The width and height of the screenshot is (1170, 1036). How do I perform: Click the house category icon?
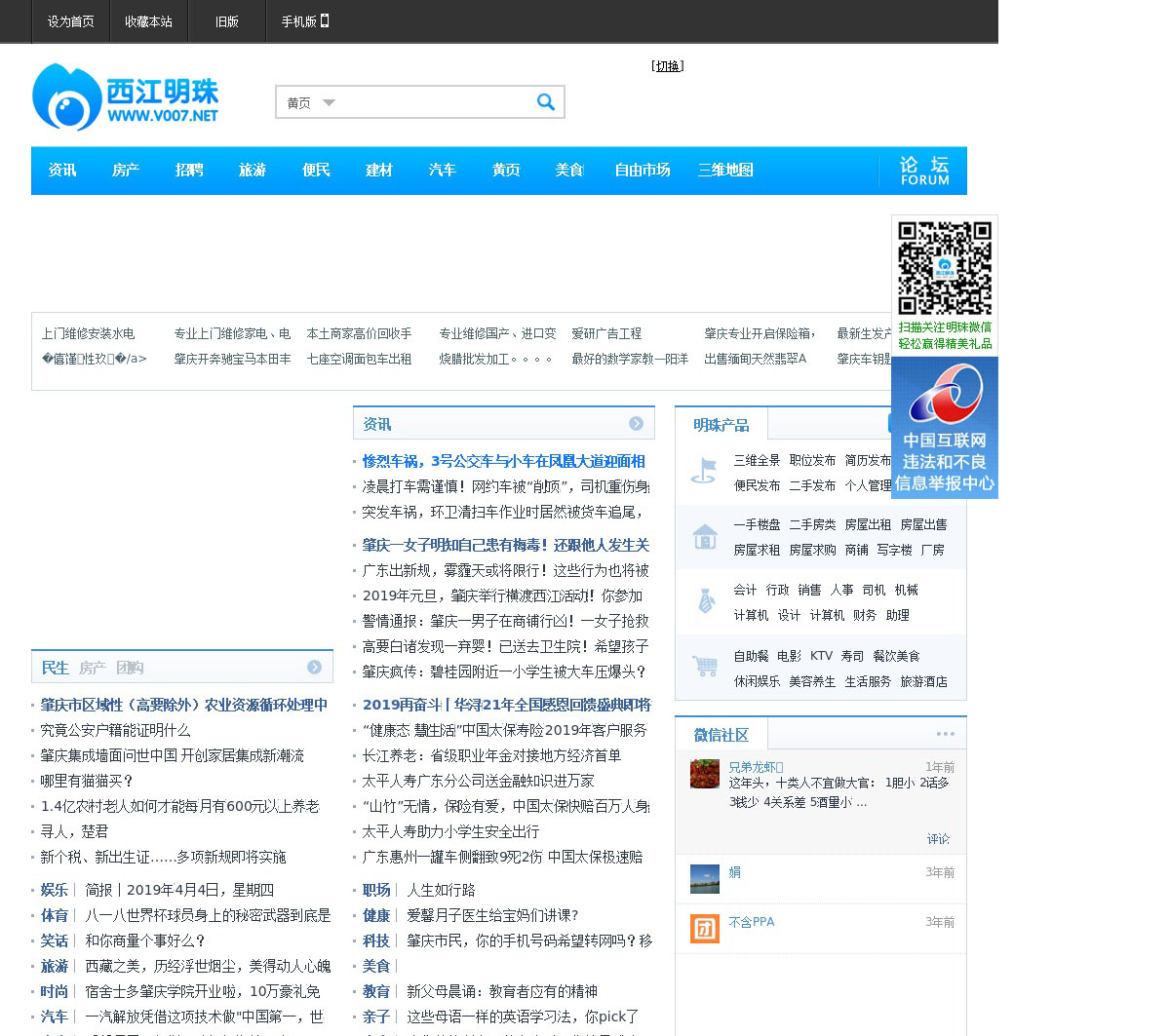(x=704, y=537)
